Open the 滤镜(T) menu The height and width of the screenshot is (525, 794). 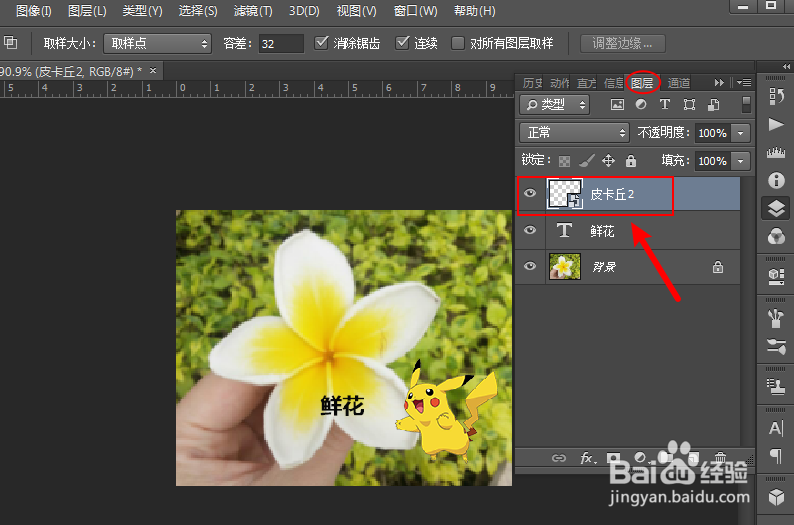coord(253,11)
